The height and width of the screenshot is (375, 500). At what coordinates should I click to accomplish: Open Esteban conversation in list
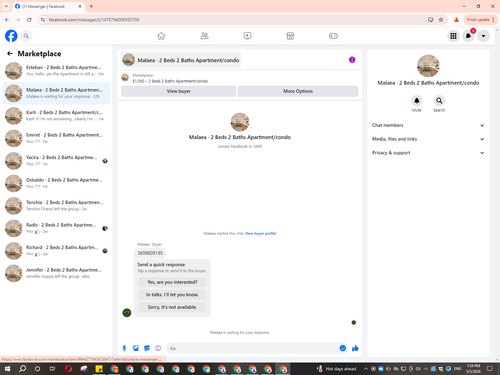coord(56,71)
